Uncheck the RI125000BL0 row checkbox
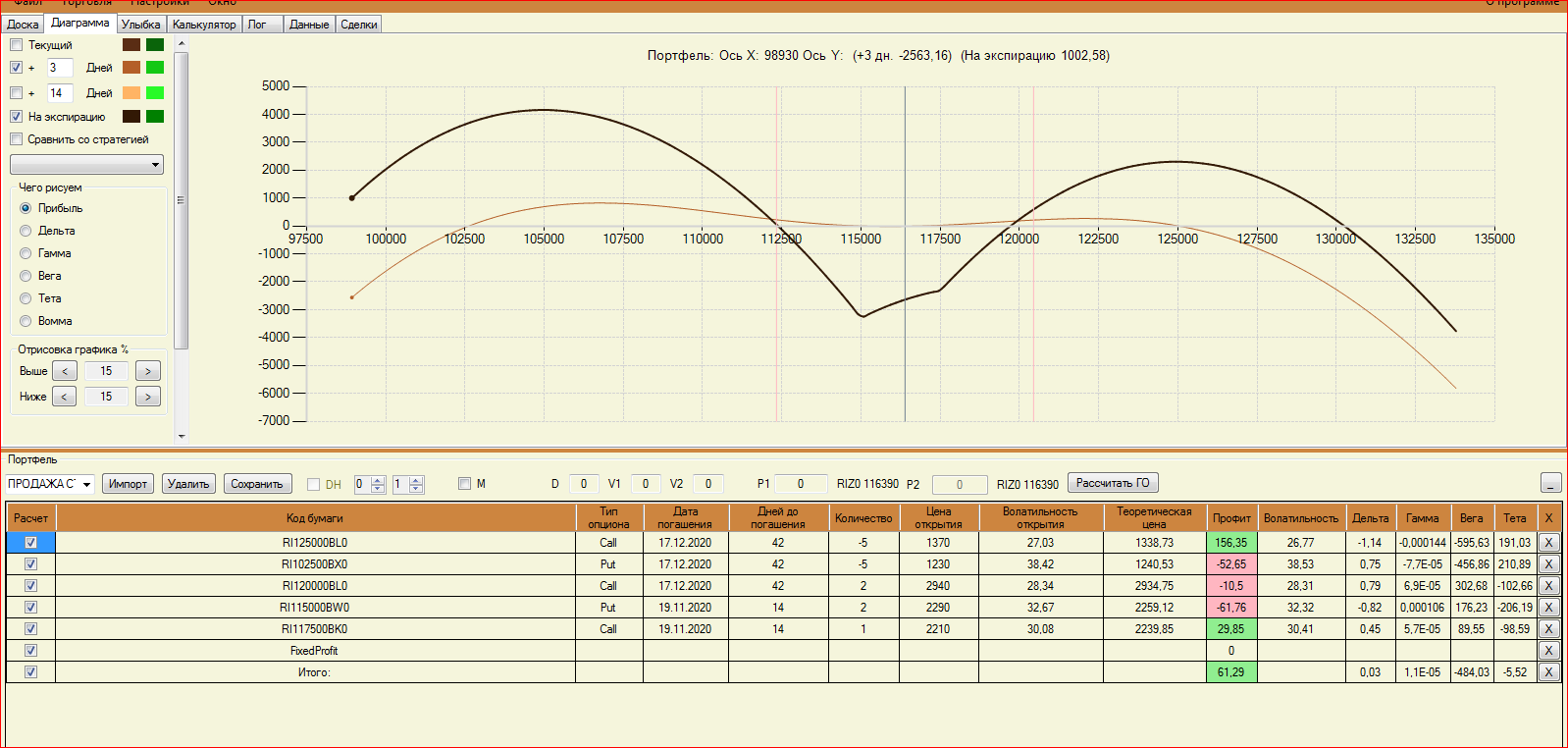The image size is (1568, 748). [31, 543]
